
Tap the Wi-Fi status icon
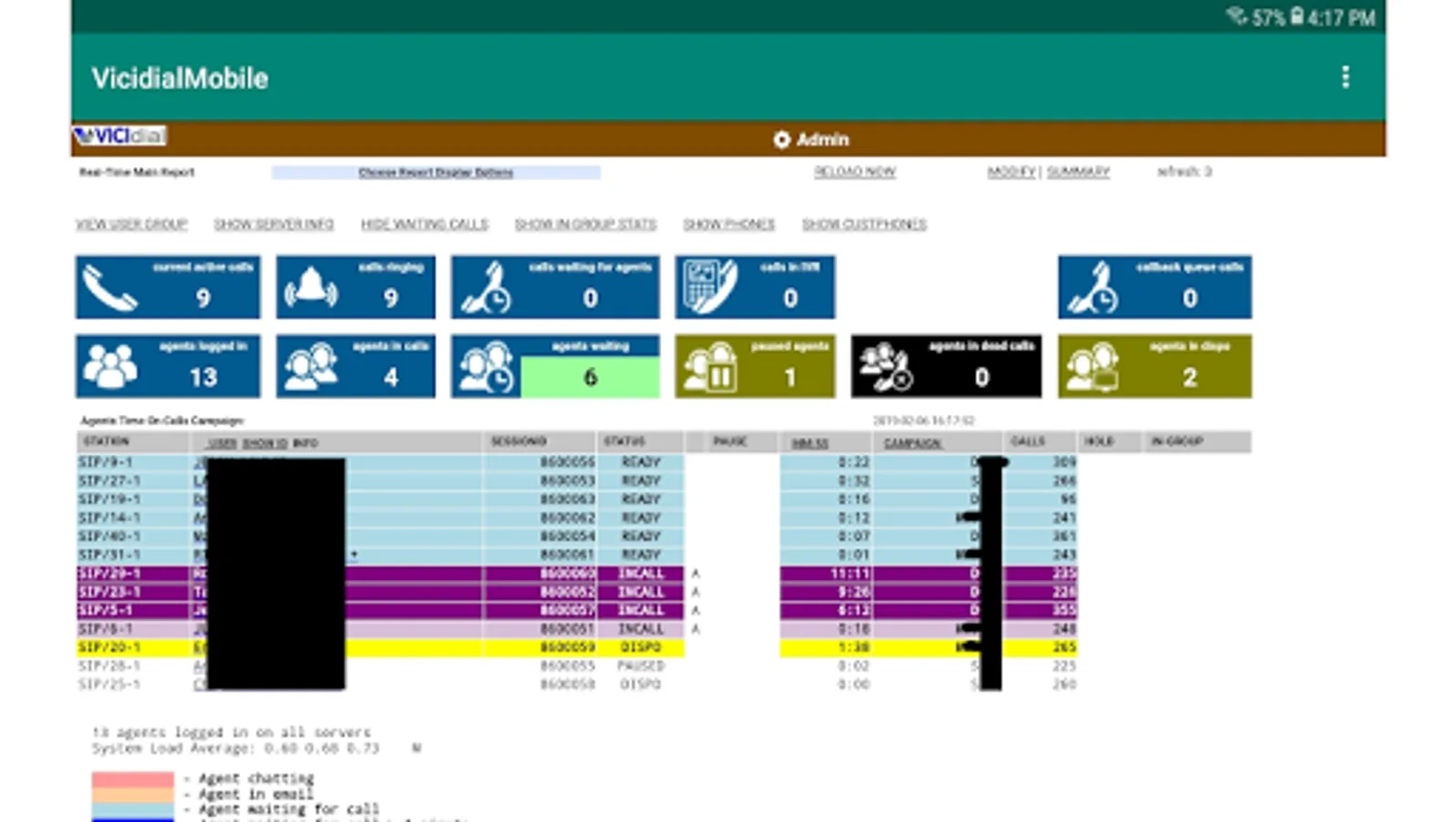(1237, 16)
